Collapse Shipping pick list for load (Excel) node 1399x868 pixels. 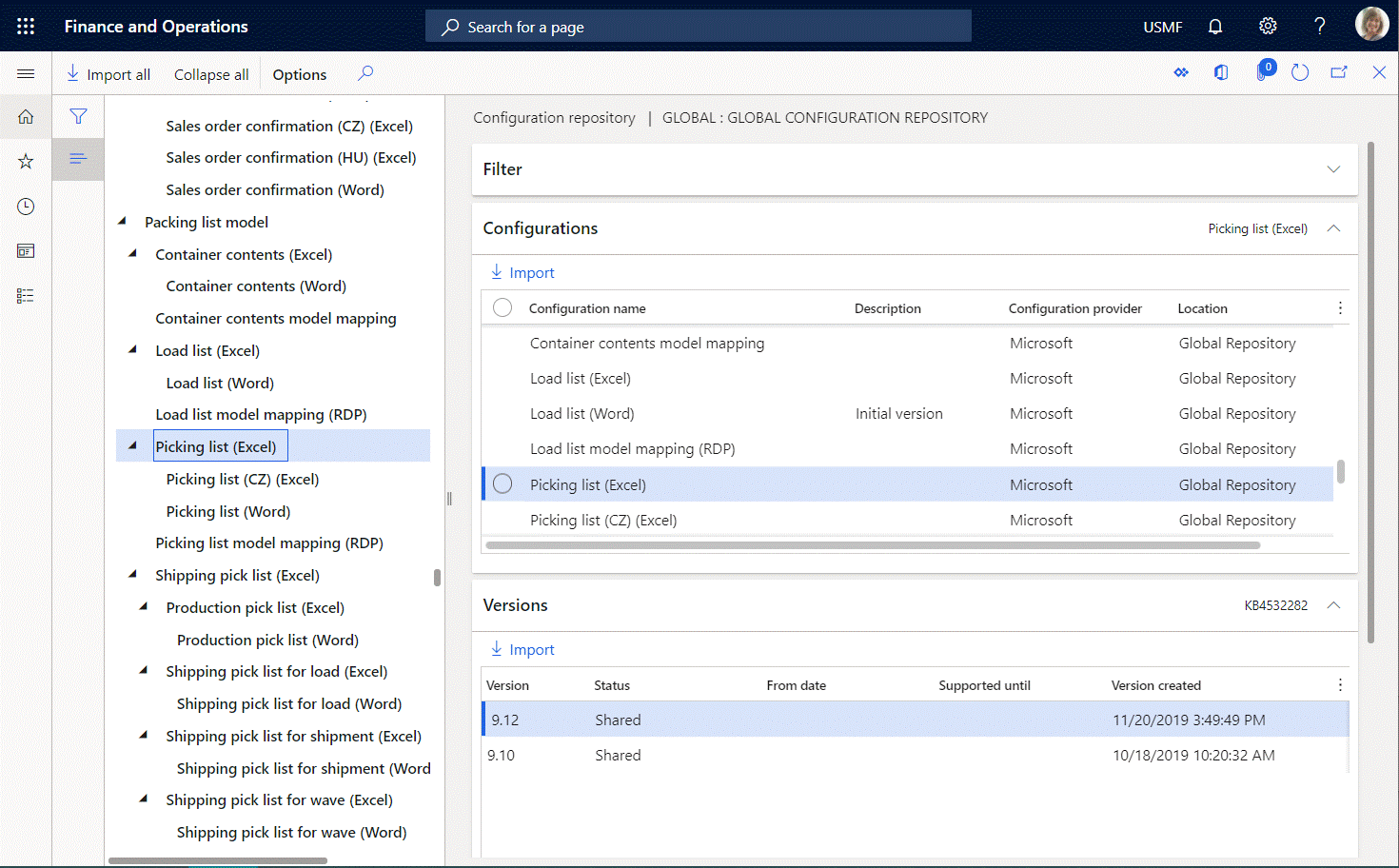[143, 670]
